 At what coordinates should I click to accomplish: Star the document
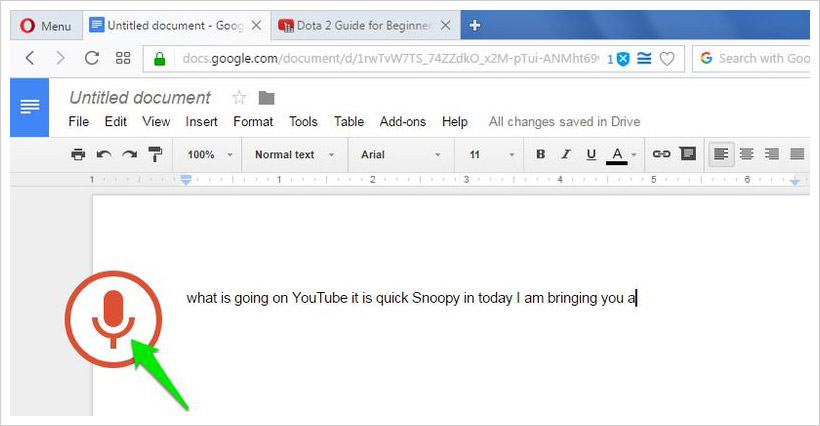(x=239, y=97)
